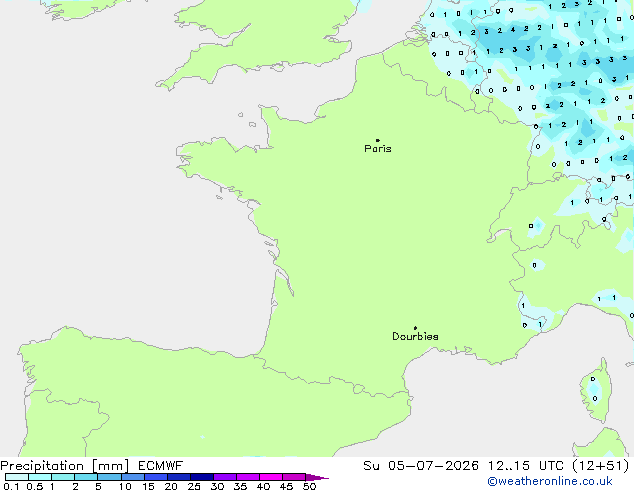The width and height of the screenshot is (634, 490).
Task: Pick the 0.5 to 1 mm legend swatch
Action: click(x=40, y=477)
